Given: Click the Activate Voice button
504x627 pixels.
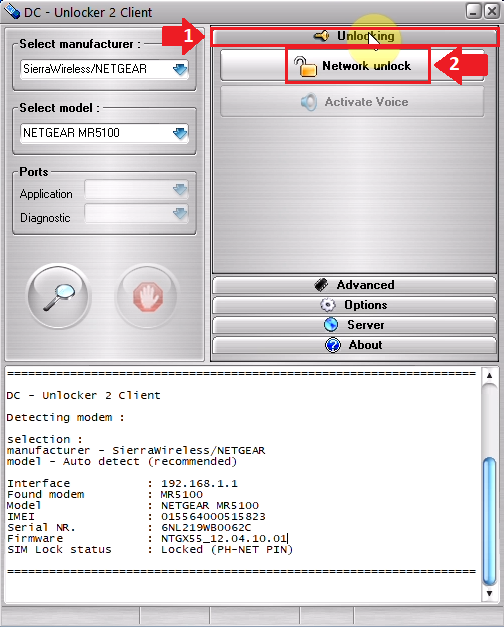Looking at the screenshot, I should (x=352, y=102).
